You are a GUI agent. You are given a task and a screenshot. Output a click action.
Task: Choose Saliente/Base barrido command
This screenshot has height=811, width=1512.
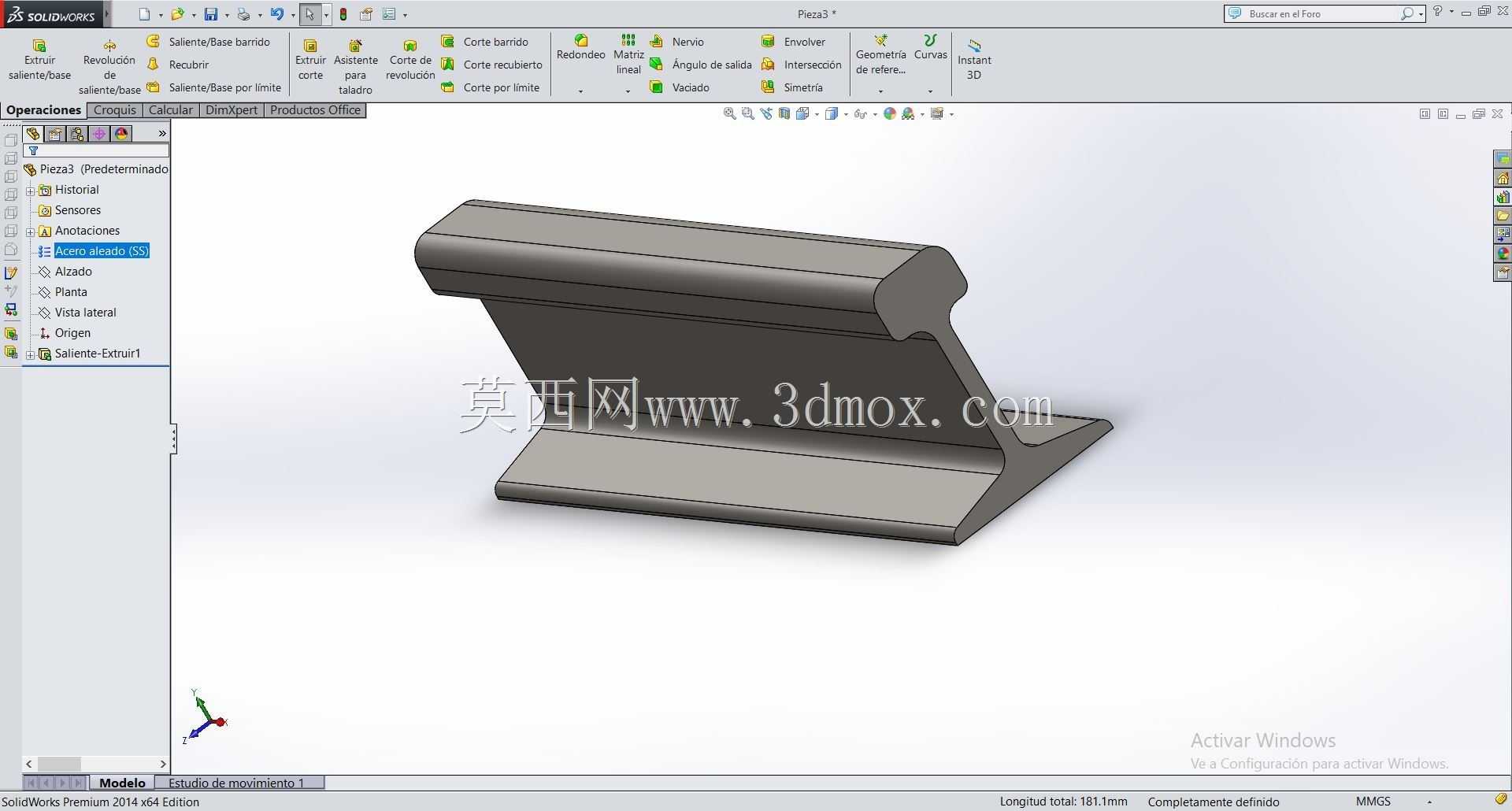(x=209, y=42)
